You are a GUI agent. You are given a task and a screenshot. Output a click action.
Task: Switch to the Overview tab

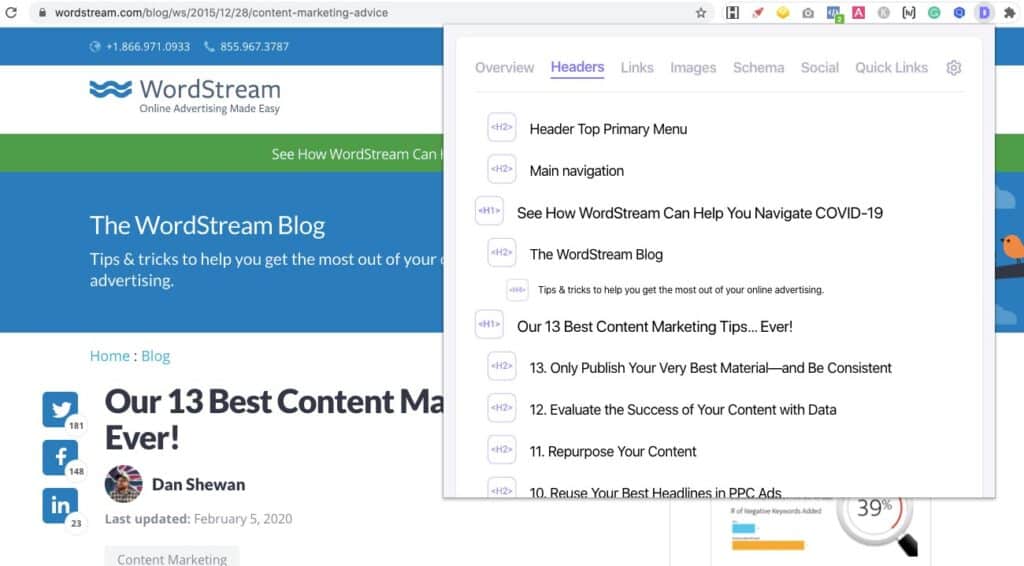point(504,67)
